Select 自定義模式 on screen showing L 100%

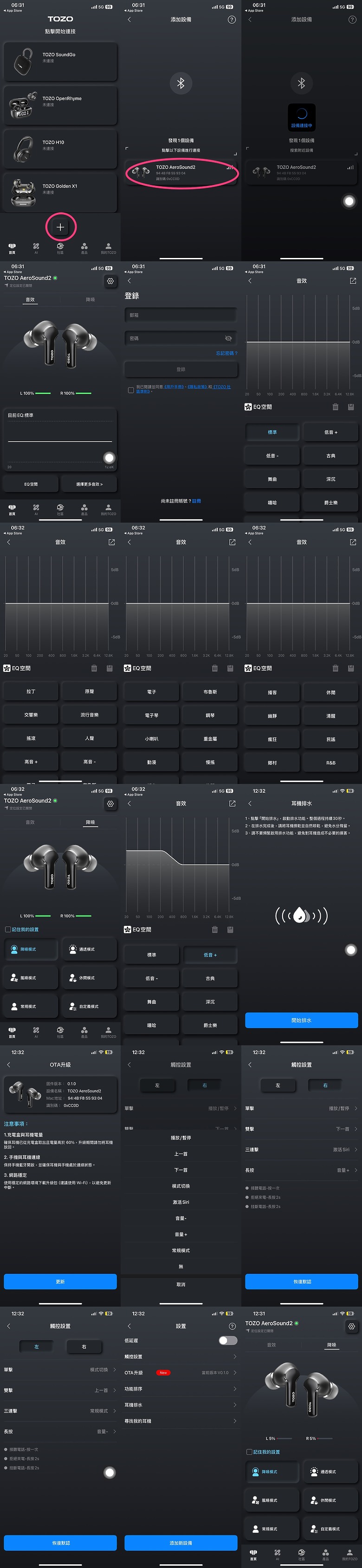pyautogui.click(x=89, y=1006)
